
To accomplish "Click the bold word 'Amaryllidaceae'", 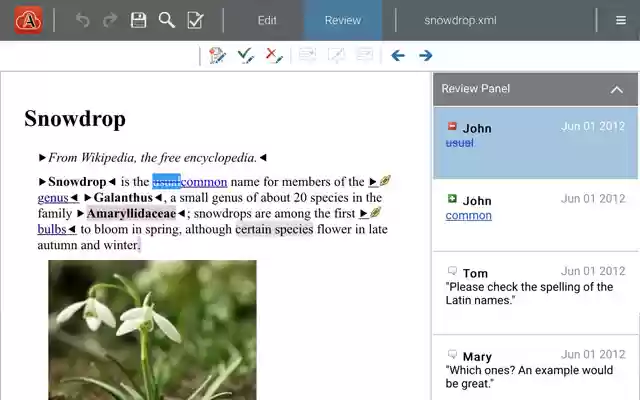I will click(131, 213).
